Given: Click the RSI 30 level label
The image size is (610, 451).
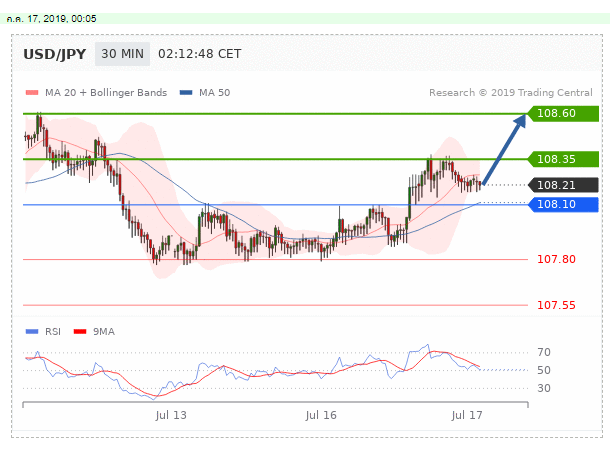Looking at the screenshot, I should click(544, 388).
